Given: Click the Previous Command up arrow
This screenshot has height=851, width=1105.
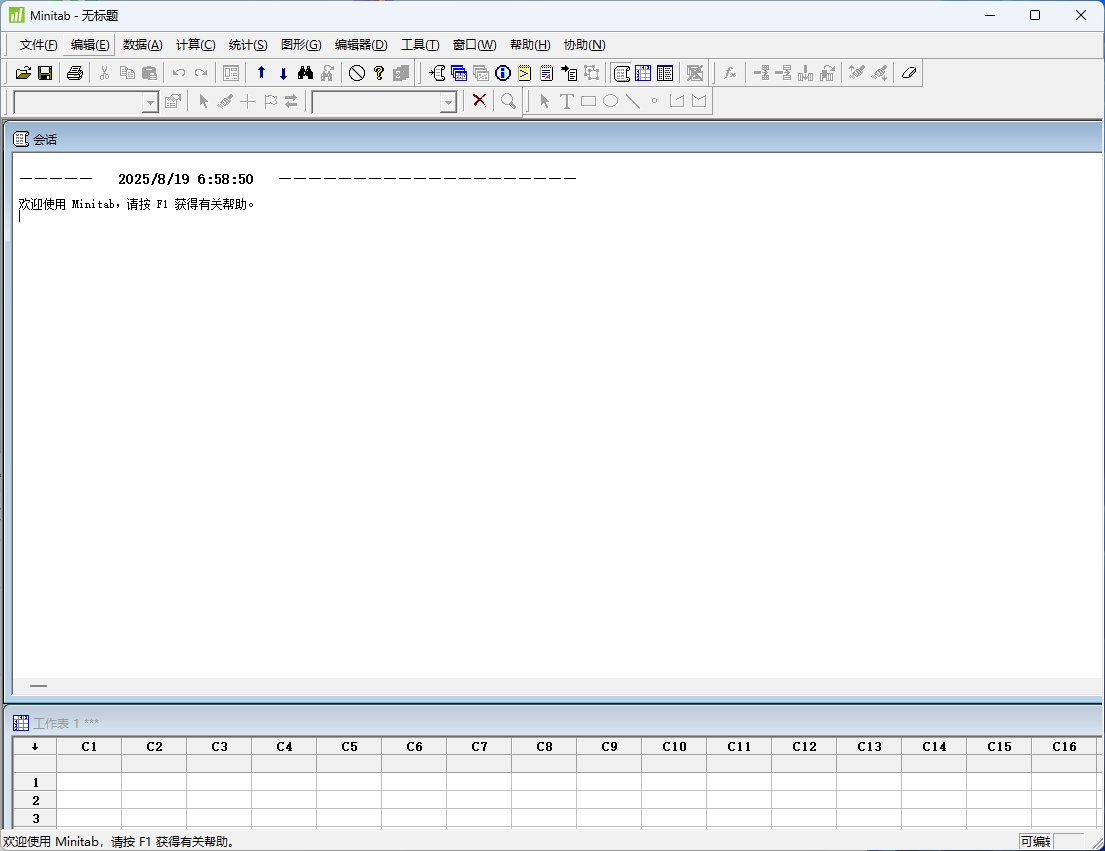Looking at the screenshot, I should 261,73.
